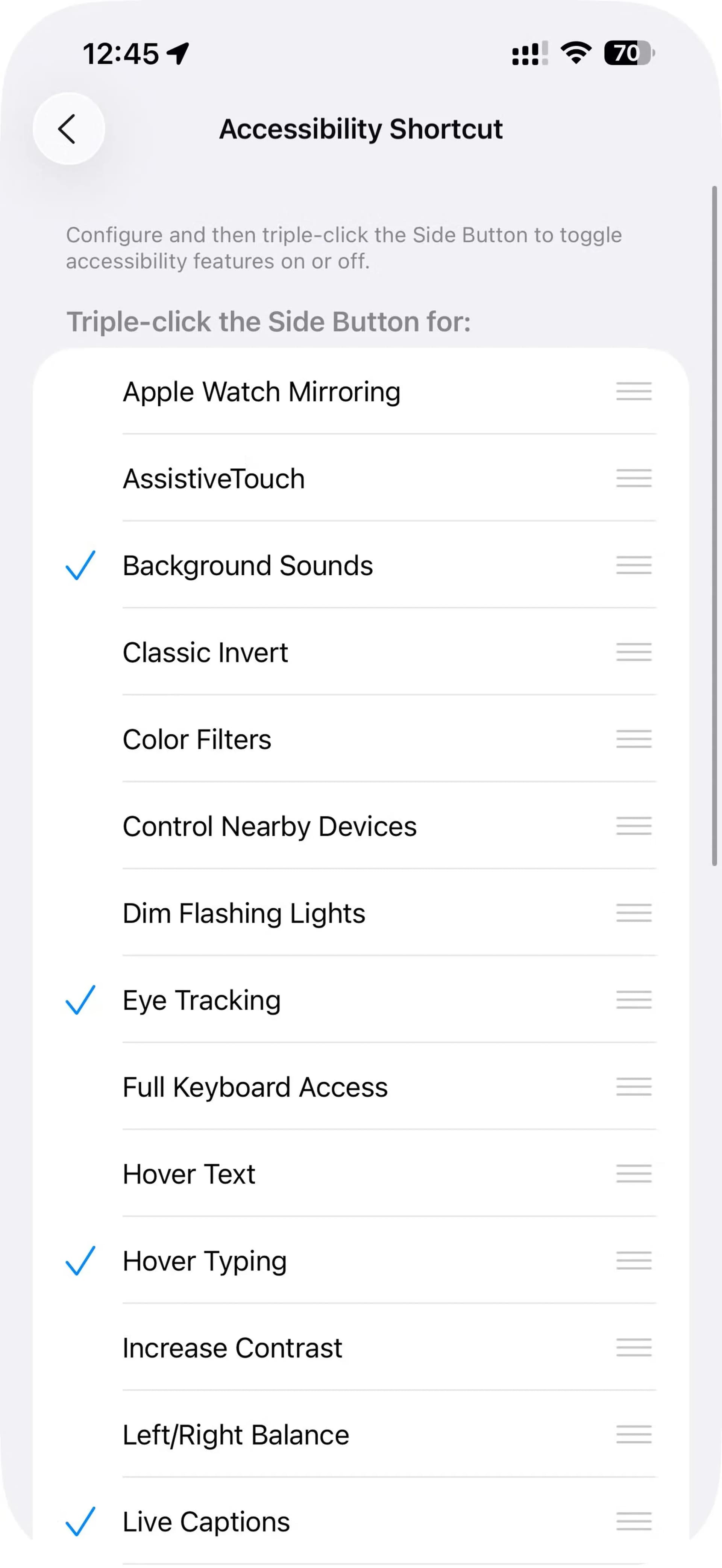This screenshot has height=1568, width=722.
Task: Tap reorder handle for Apple Watch Mirroring
Action: tap(633, 391)
